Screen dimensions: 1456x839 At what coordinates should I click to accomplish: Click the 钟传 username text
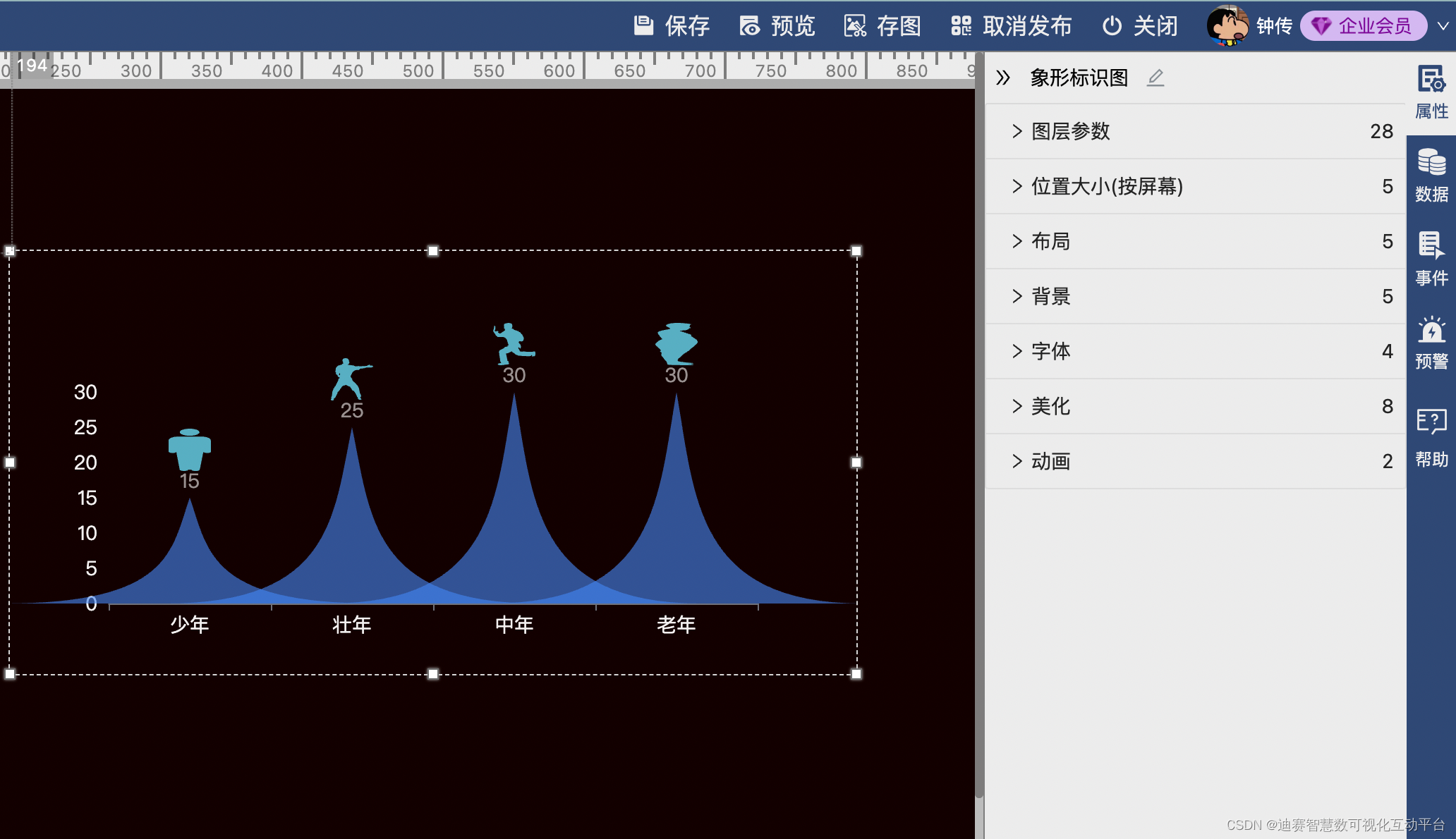[1274, 26]
